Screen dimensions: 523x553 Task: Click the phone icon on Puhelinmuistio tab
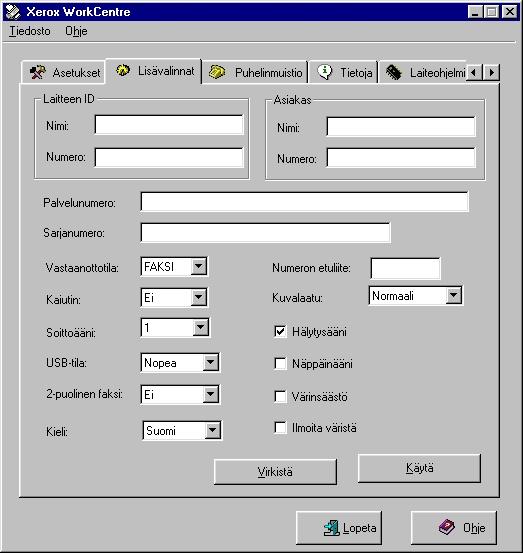point(217,72)
